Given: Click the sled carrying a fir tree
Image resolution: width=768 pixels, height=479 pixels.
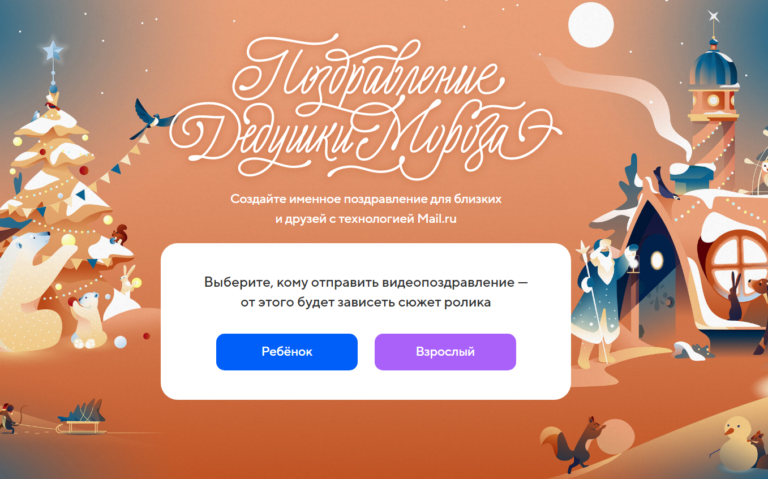Looking at the screenshot, I should point(81,417).
